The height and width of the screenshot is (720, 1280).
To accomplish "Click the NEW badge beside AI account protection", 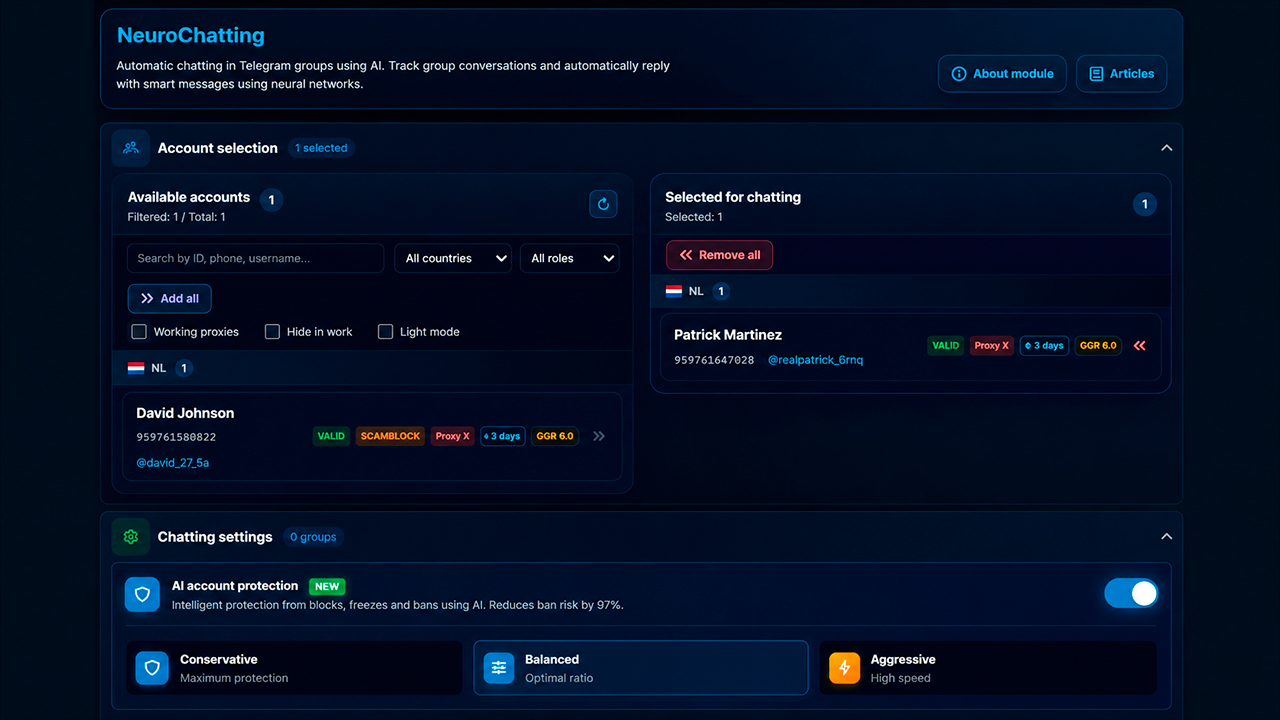I will [x=327, y=587].
